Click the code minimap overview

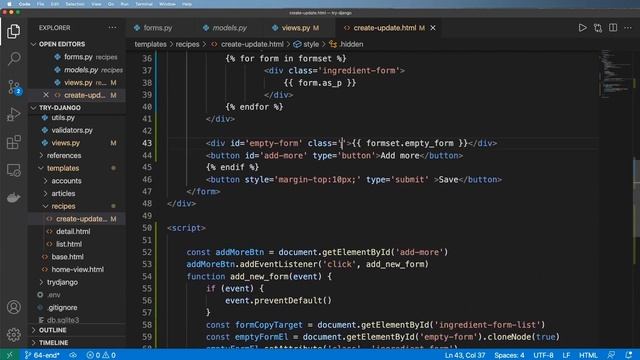616,73
